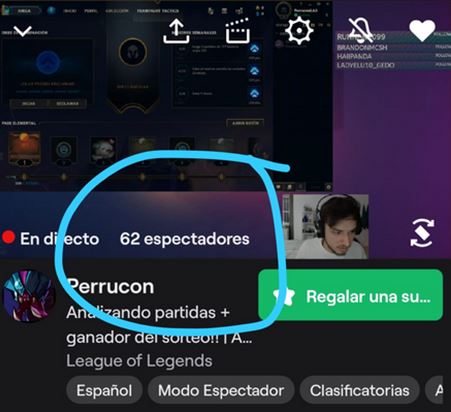Screen dimensions: 451x412
Task: Select the Clasificatorias tag
Action: pyautogui.click(x=359, y=390)
